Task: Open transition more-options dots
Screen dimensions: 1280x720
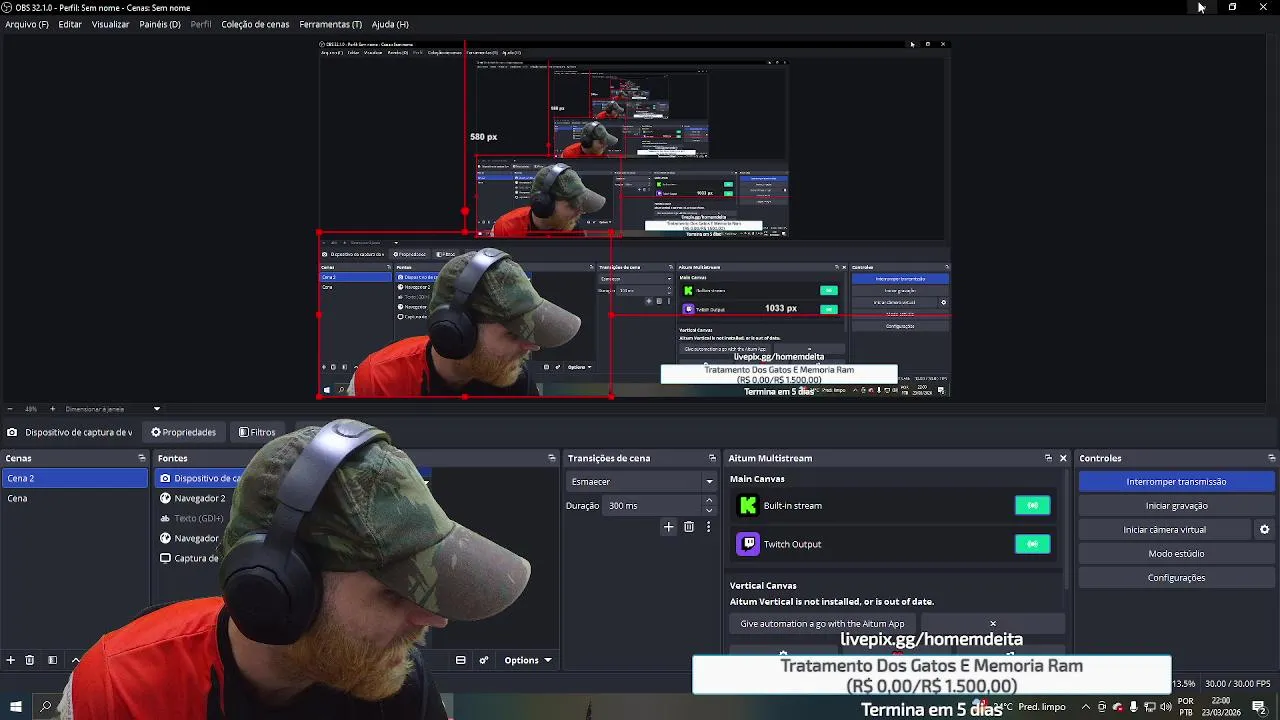Action: click(708, 527)
